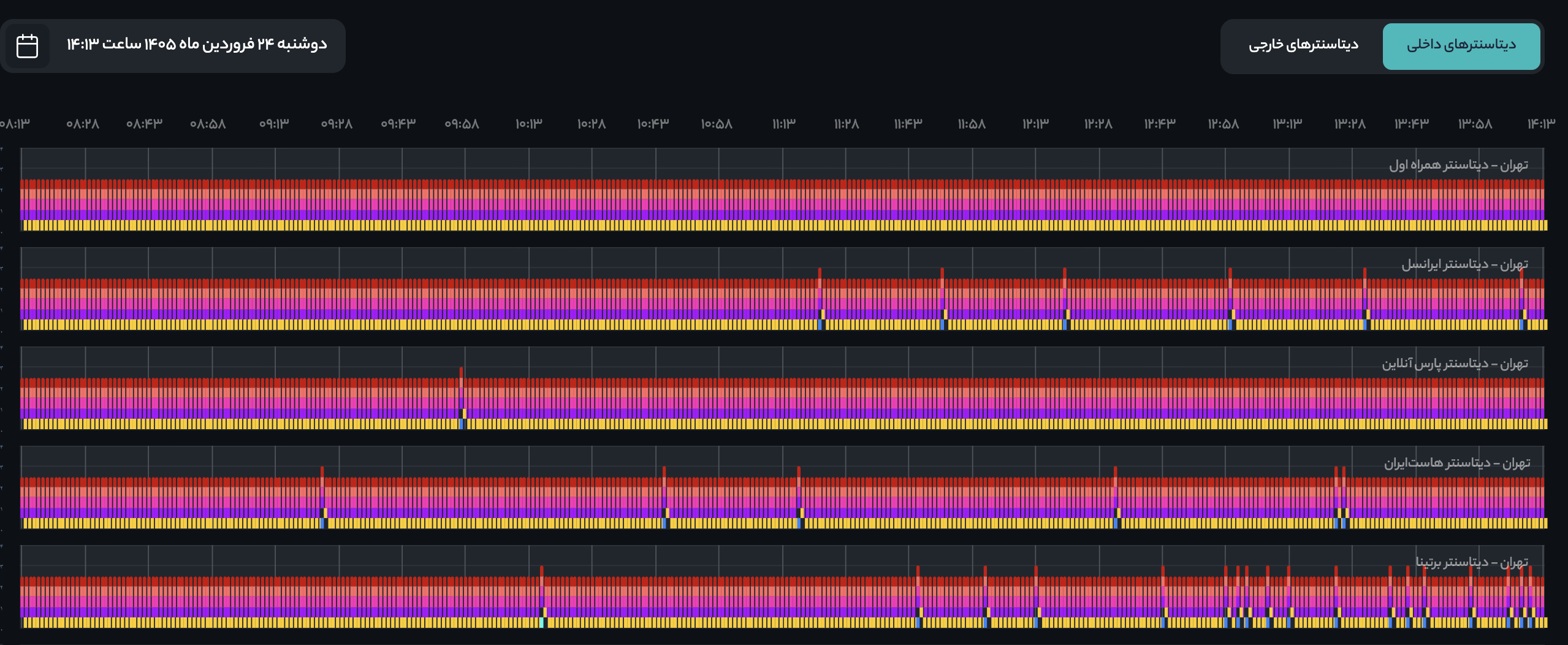The height and width of the screenshot is (645, 1568).
Task: Click the تهران - دیتاسنتر ایرانسل chart label
Action: (x=1464, y=264)
